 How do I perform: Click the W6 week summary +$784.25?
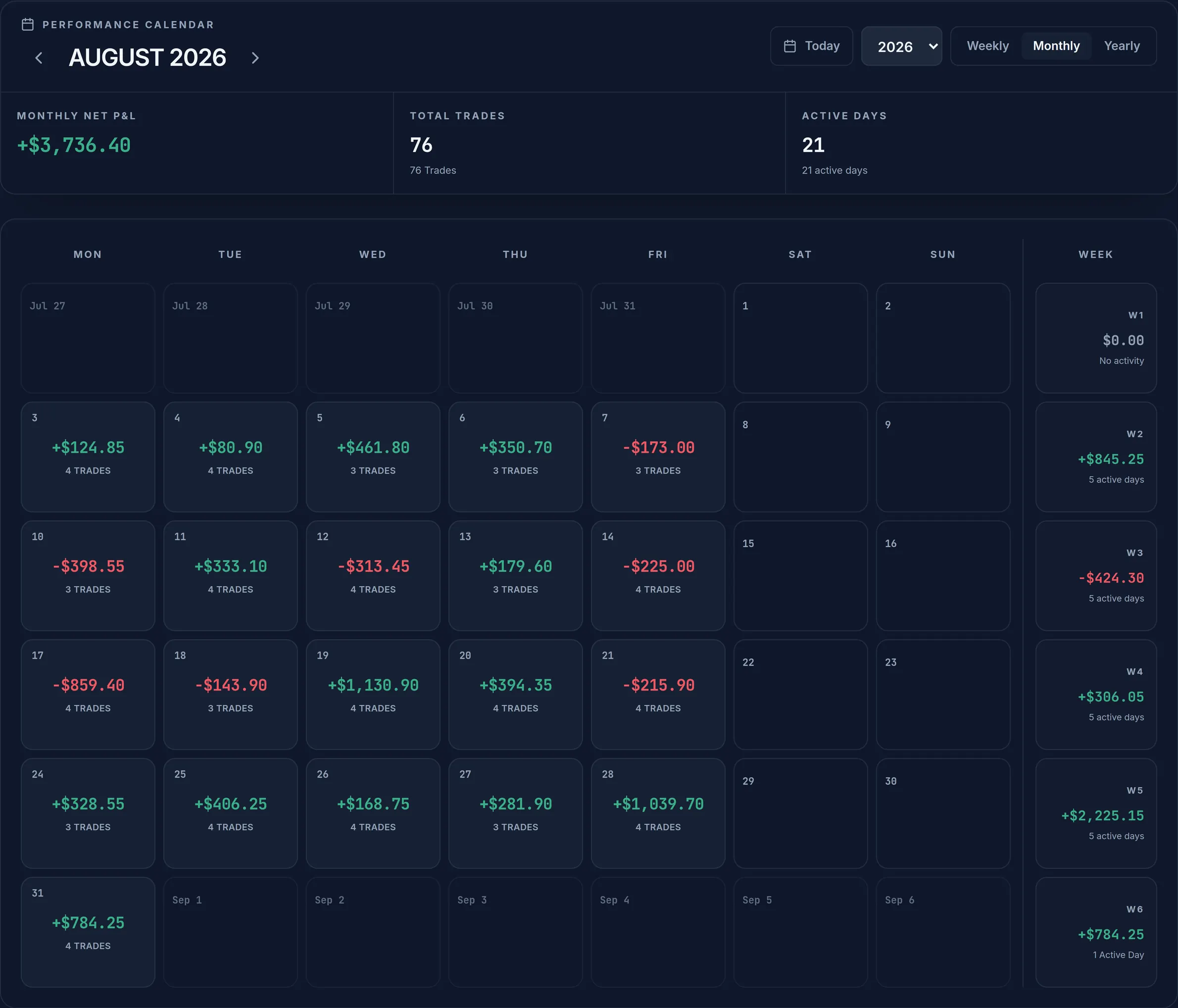click(1096, 932)
